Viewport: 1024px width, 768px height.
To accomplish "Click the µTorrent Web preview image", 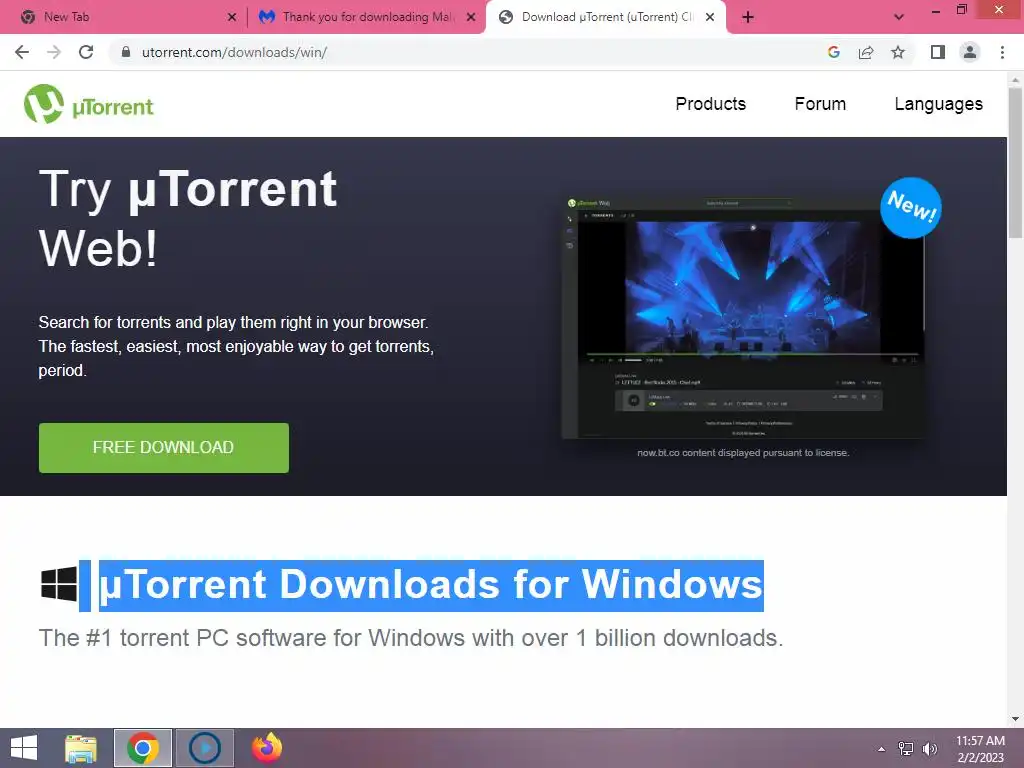I will coord(743,318).
